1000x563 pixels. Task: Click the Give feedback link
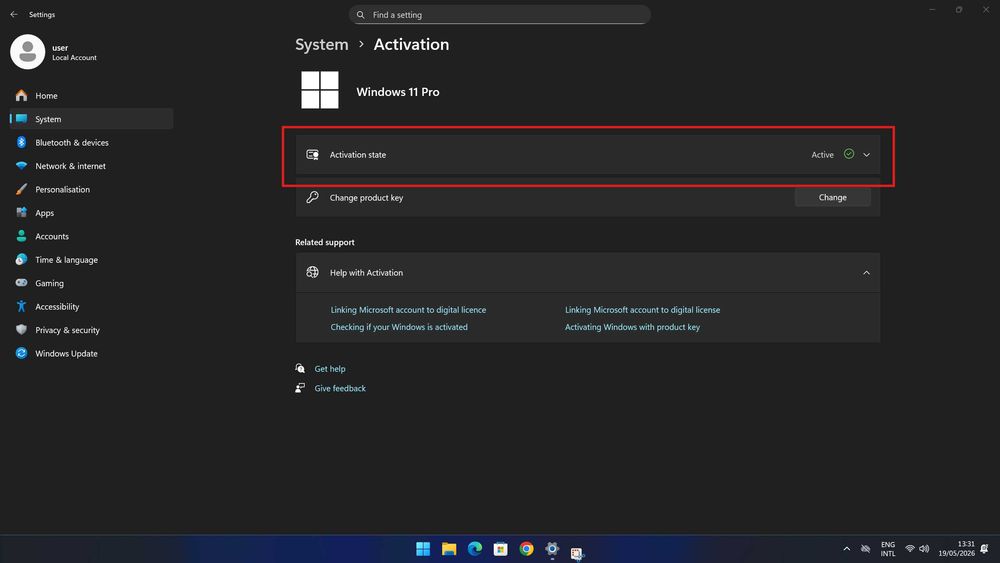pos(340,388)
